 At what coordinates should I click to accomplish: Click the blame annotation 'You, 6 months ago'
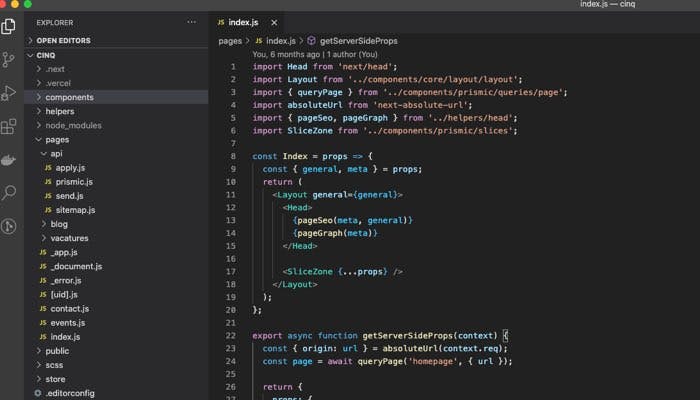point(286,54)
